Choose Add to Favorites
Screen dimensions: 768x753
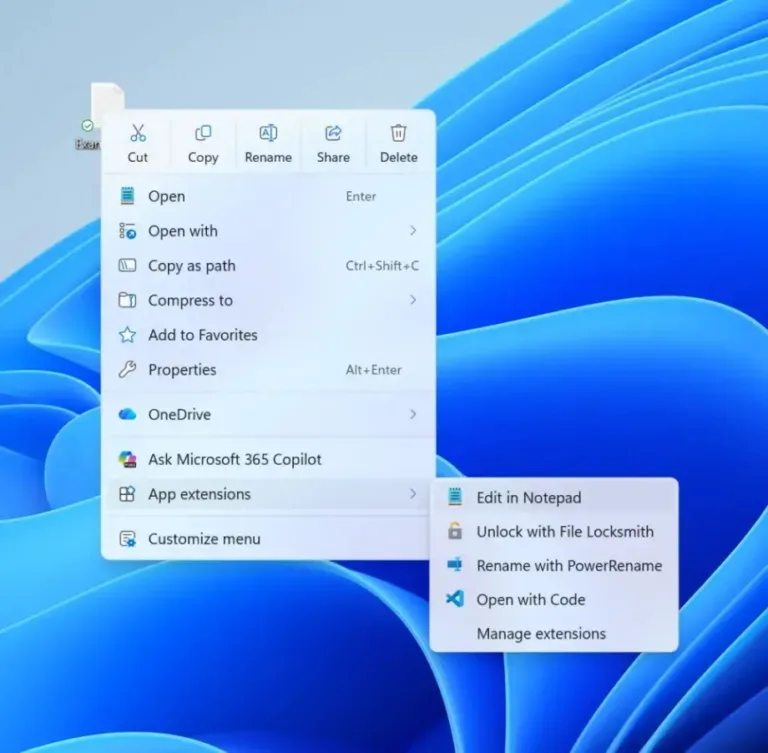pyautogui.click(x=268, y=335)
